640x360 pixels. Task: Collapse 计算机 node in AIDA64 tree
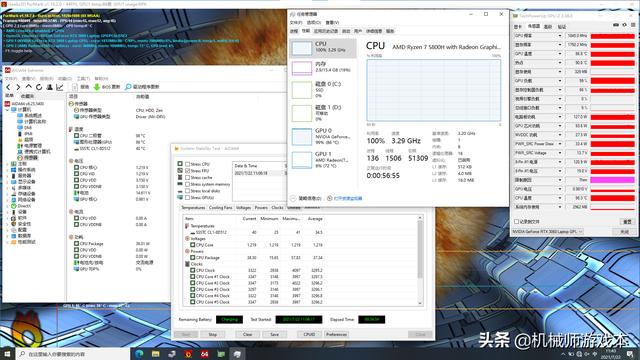coord(7,110)
